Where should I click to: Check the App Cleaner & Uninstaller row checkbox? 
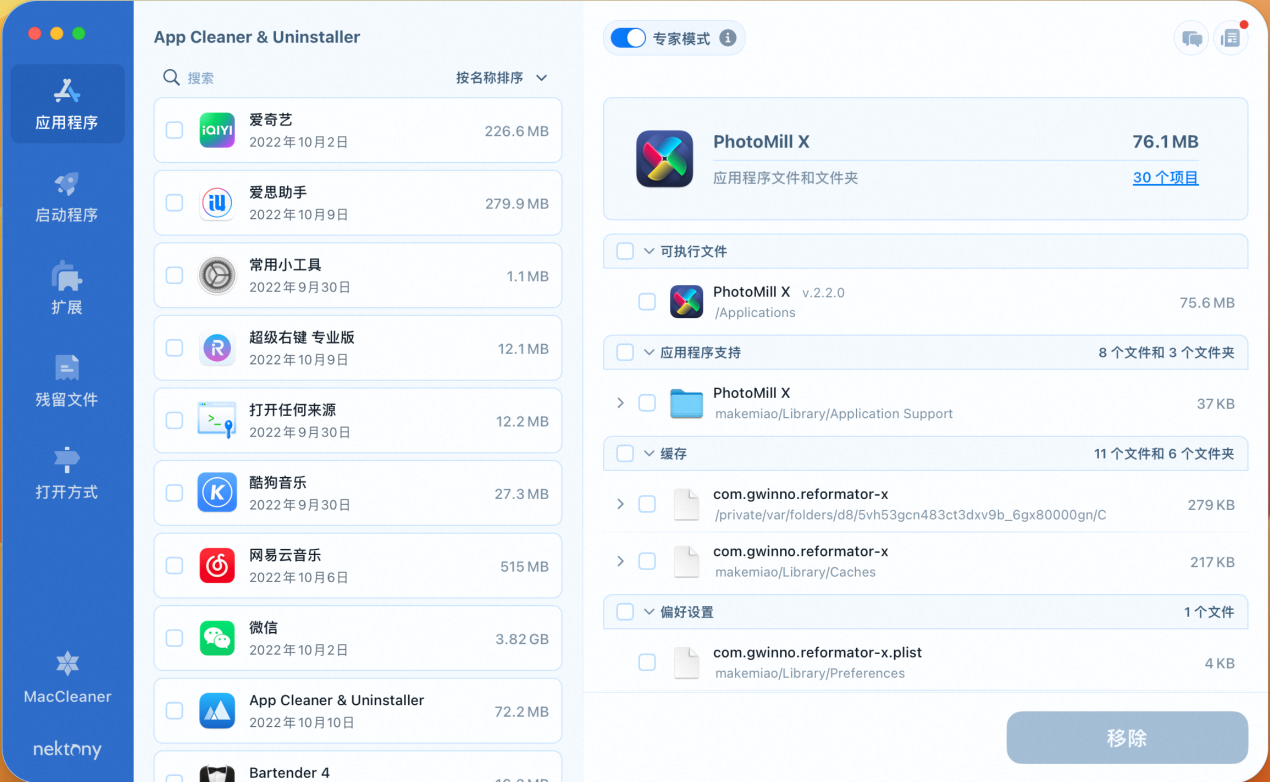174,711
